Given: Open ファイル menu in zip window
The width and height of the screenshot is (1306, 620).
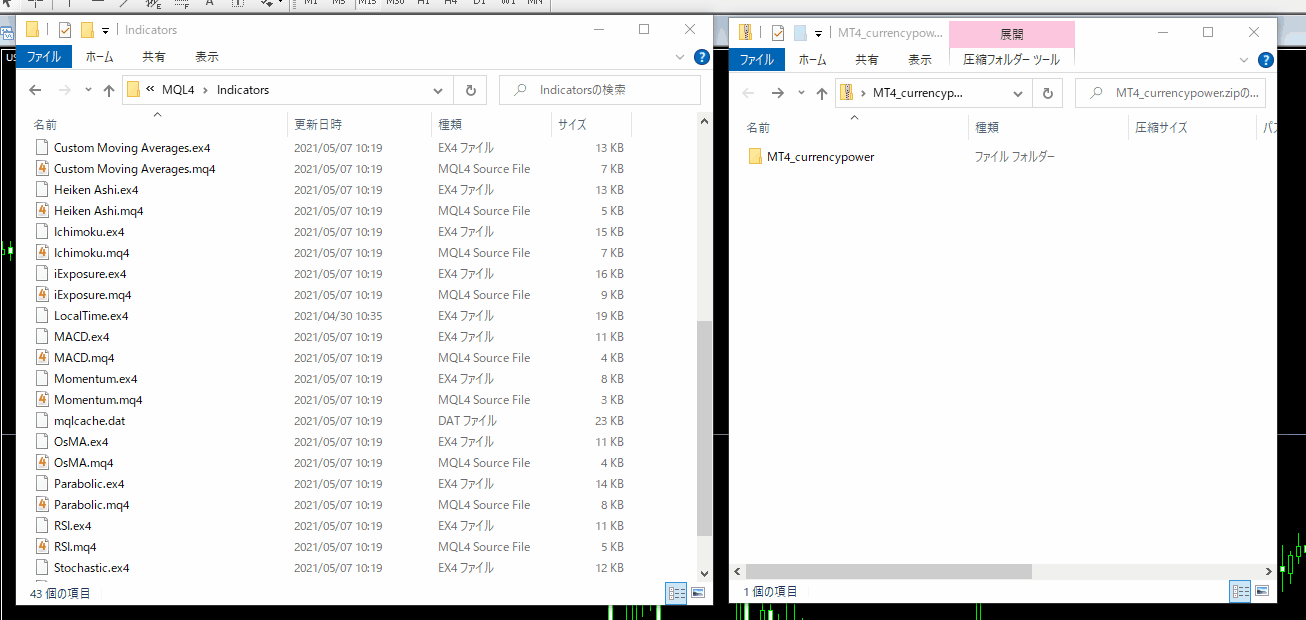Looking at the screenshot, I should 757,60.
